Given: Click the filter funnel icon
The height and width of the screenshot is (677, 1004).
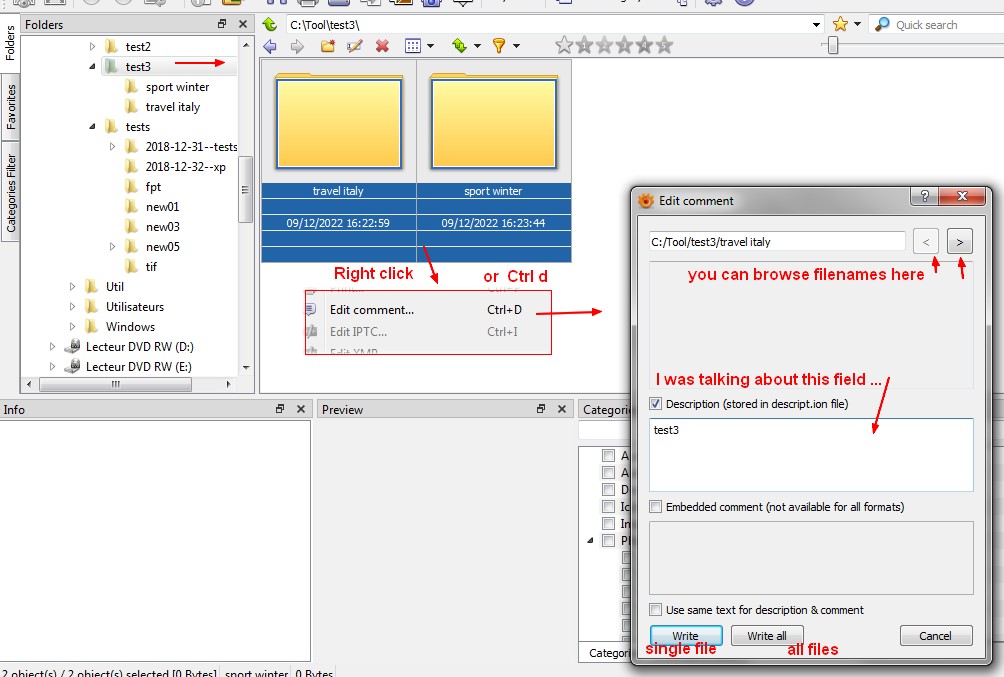Looking at the screenshot, I should pos(499,46).
